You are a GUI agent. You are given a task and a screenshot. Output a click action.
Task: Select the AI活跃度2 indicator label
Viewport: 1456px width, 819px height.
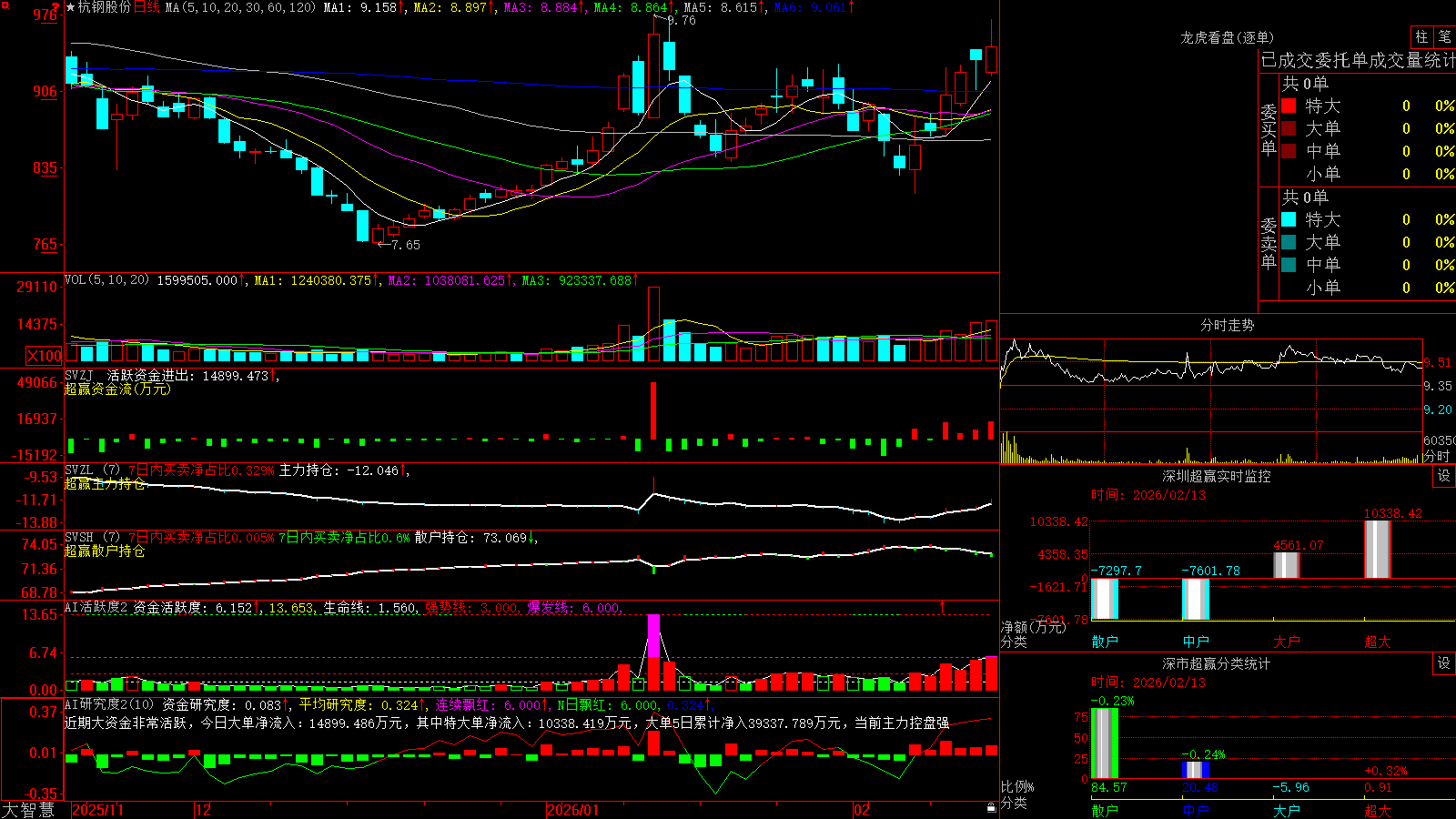(96, 608)
